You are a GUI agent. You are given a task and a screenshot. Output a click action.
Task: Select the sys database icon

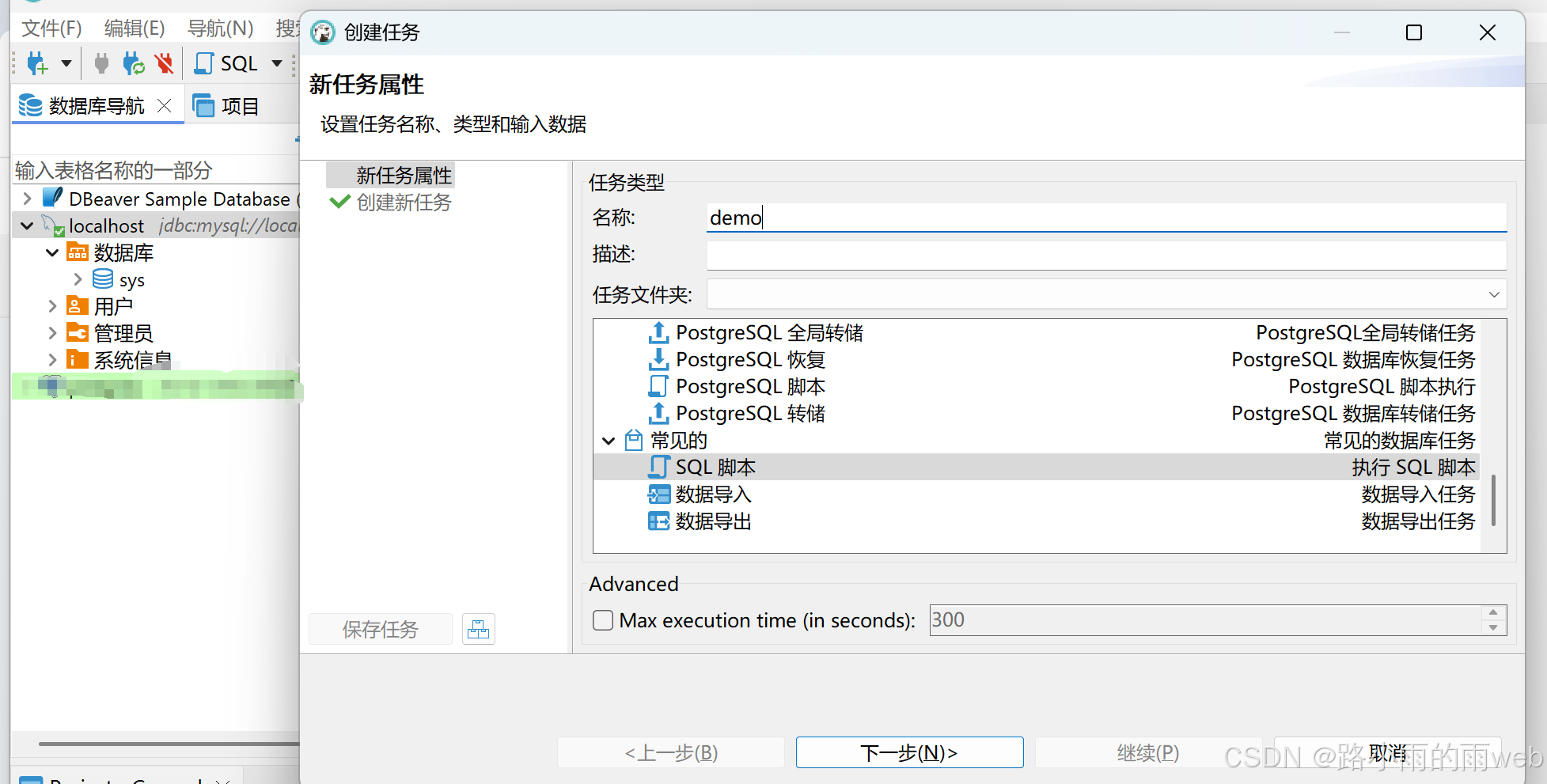tap(103, 279)
